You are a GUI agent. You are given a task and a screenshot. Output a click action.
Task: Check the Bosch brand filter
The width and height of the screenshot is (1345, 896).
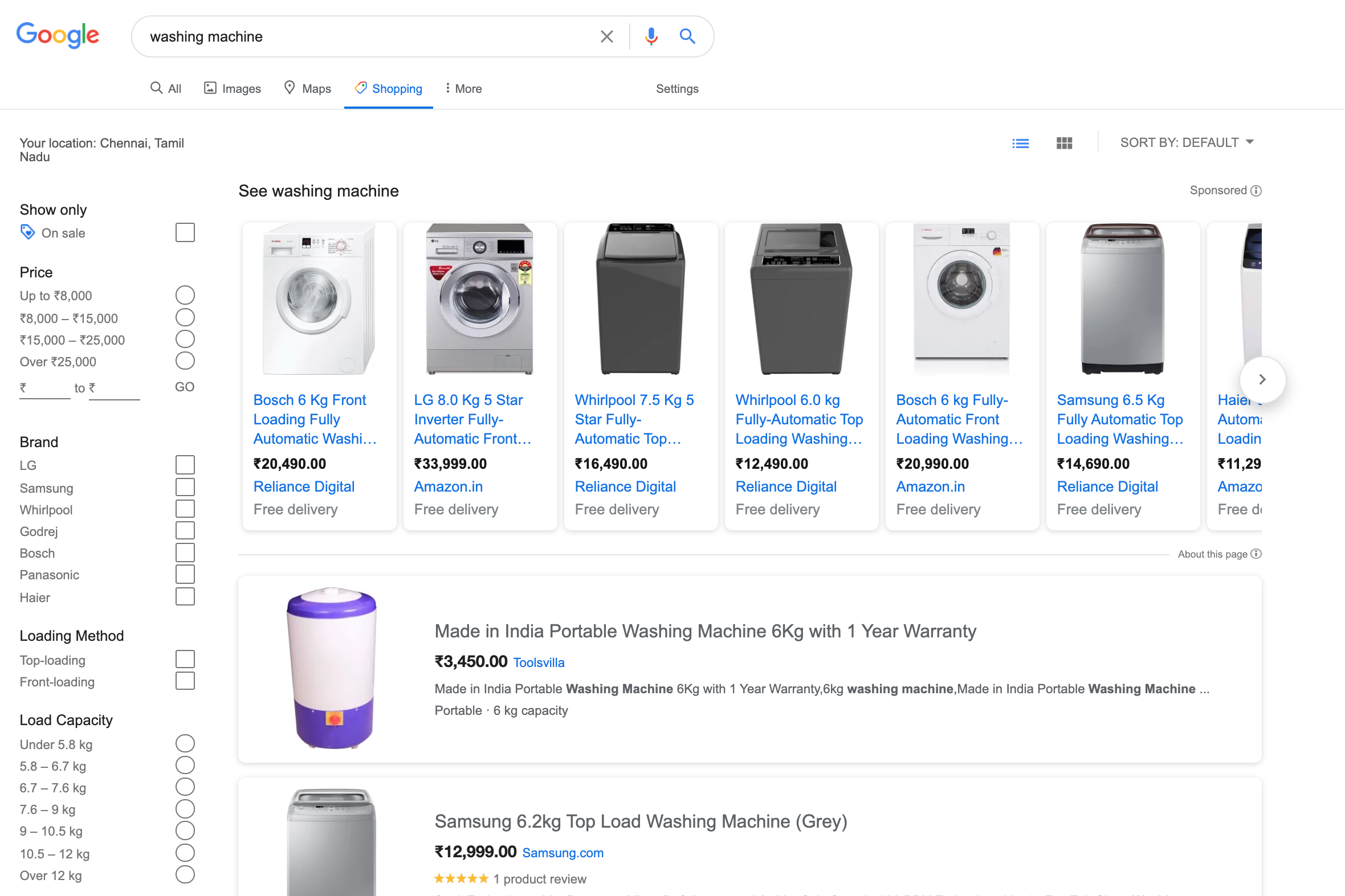pyautogui.click(x=185, y=553)
